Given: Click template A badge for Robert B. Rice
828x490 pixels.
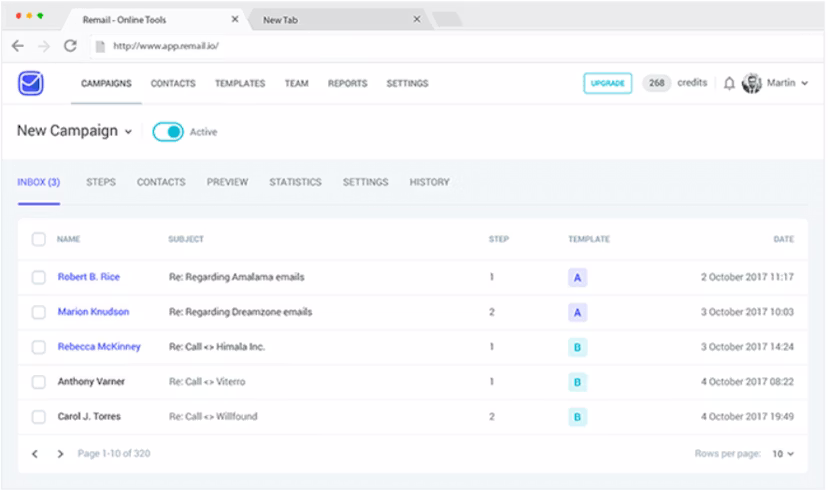Looking at the screenshot, I should coord(577,278).
